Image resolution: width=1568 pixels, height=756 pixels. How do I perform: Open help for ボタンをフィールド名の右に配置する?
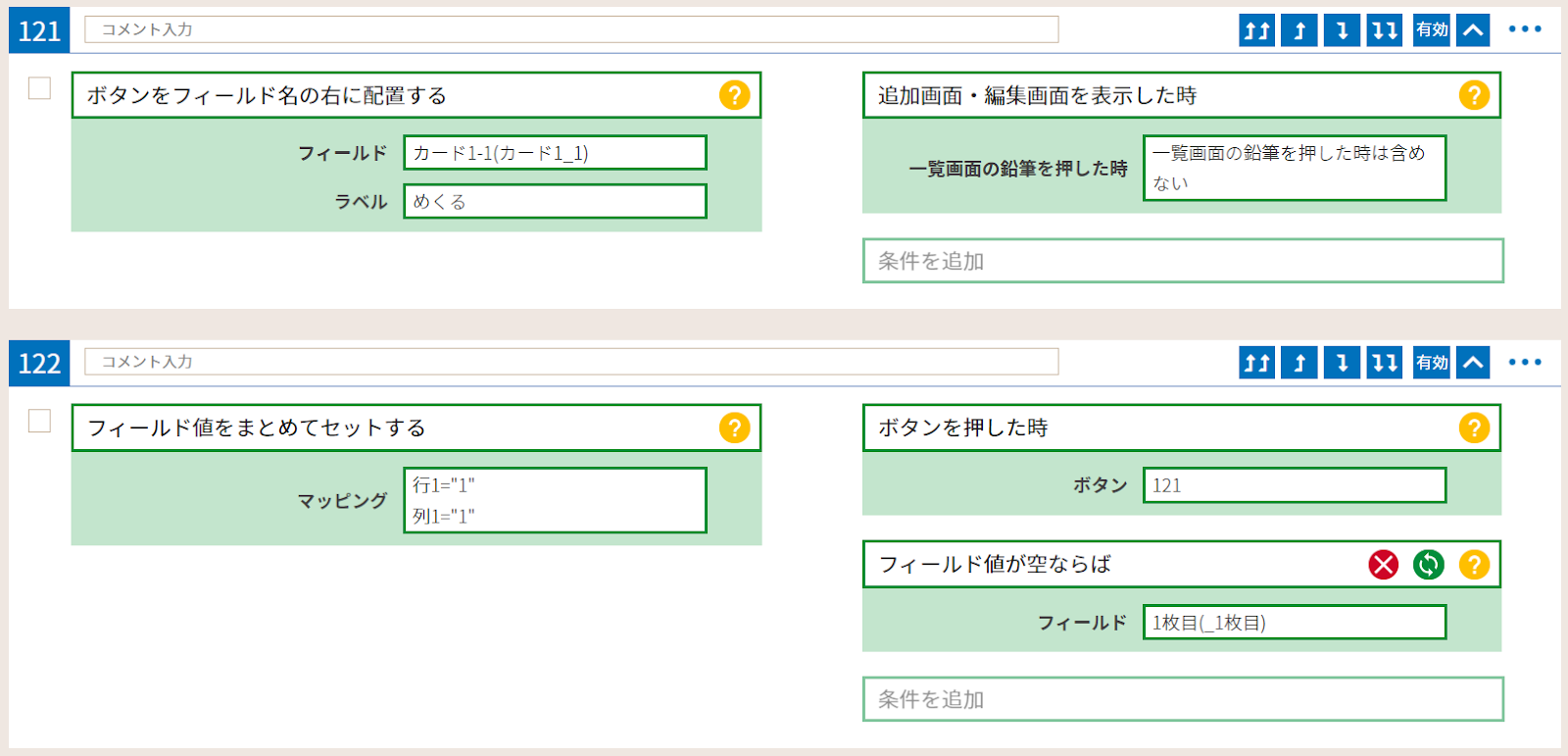(734, 95)
